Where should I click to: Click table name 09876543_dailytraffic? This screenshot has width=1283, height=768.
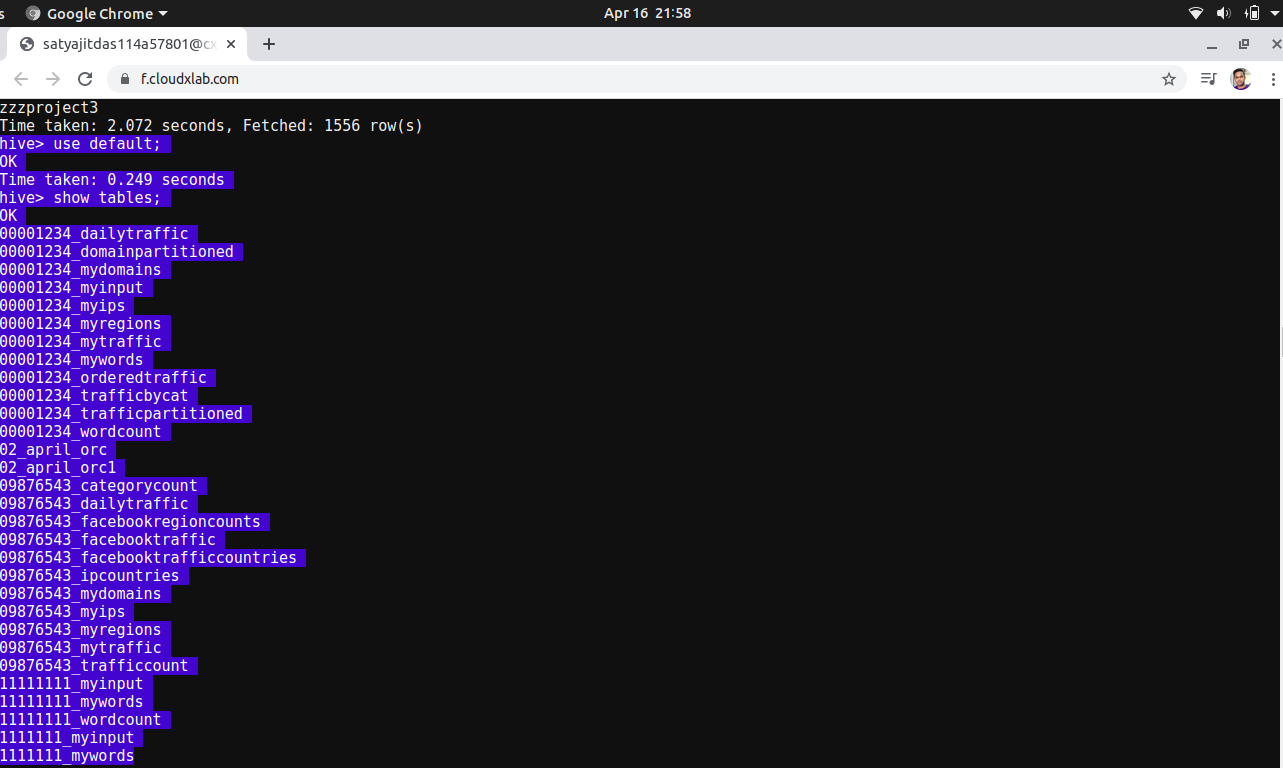point(94,504)
